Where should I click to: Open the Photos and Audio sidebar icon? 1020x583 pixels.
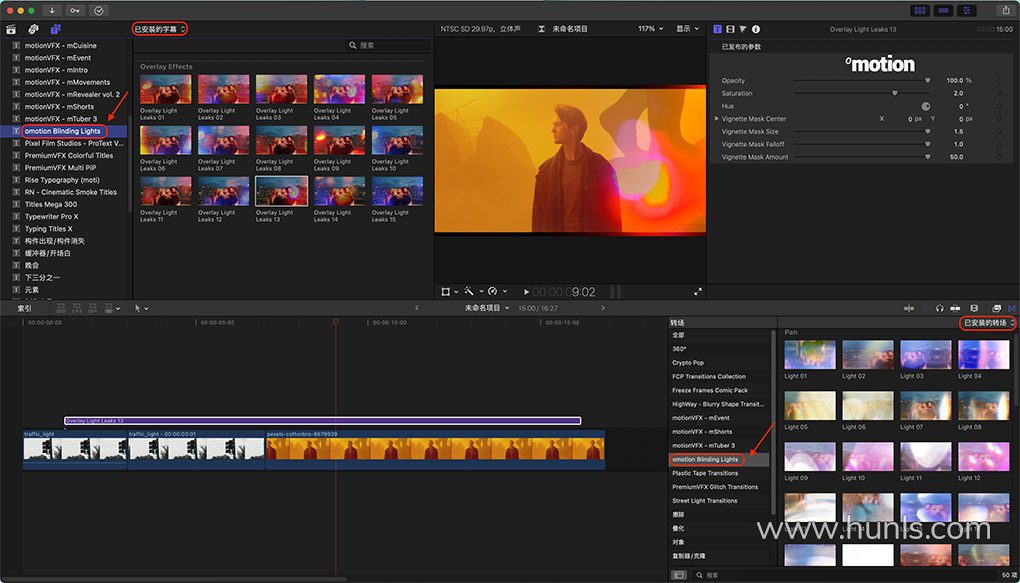(33, 29)
